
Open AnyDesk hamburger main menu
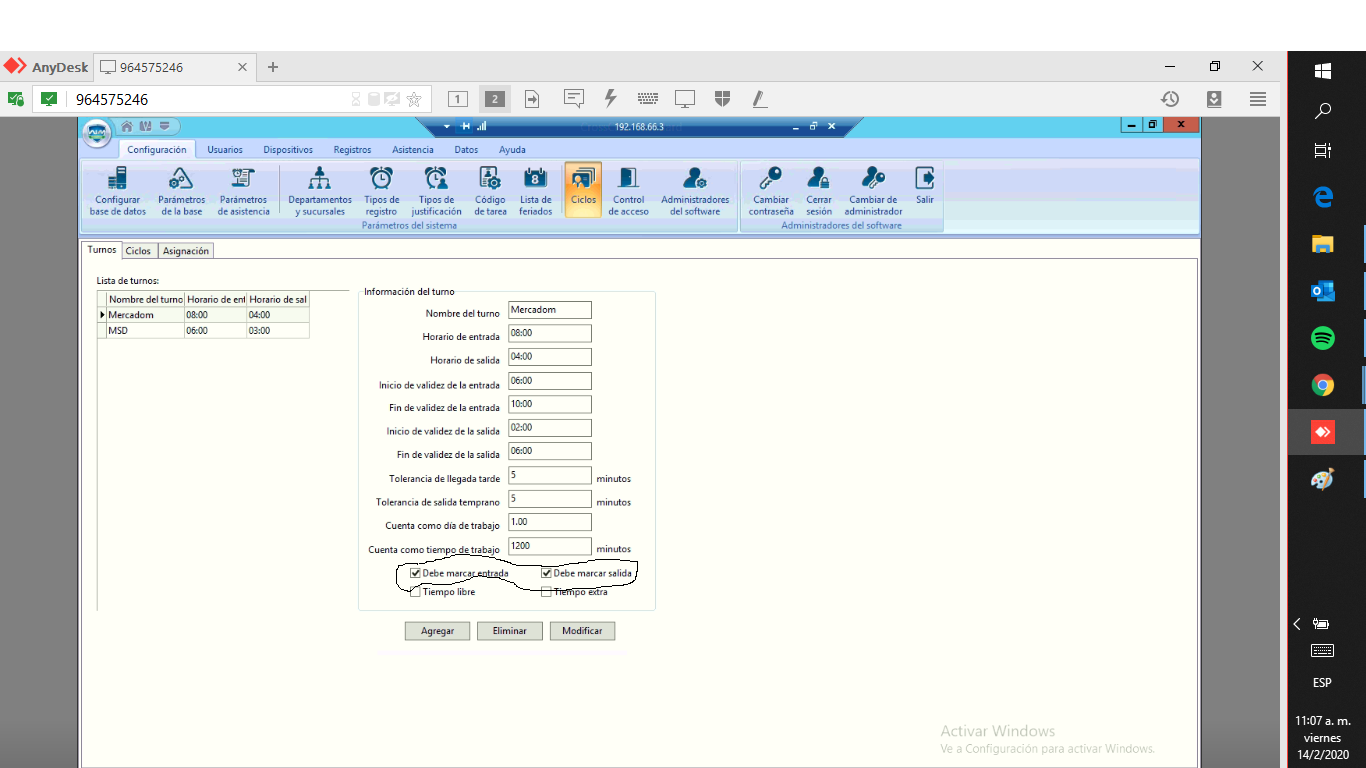(x=1258, y=99)
